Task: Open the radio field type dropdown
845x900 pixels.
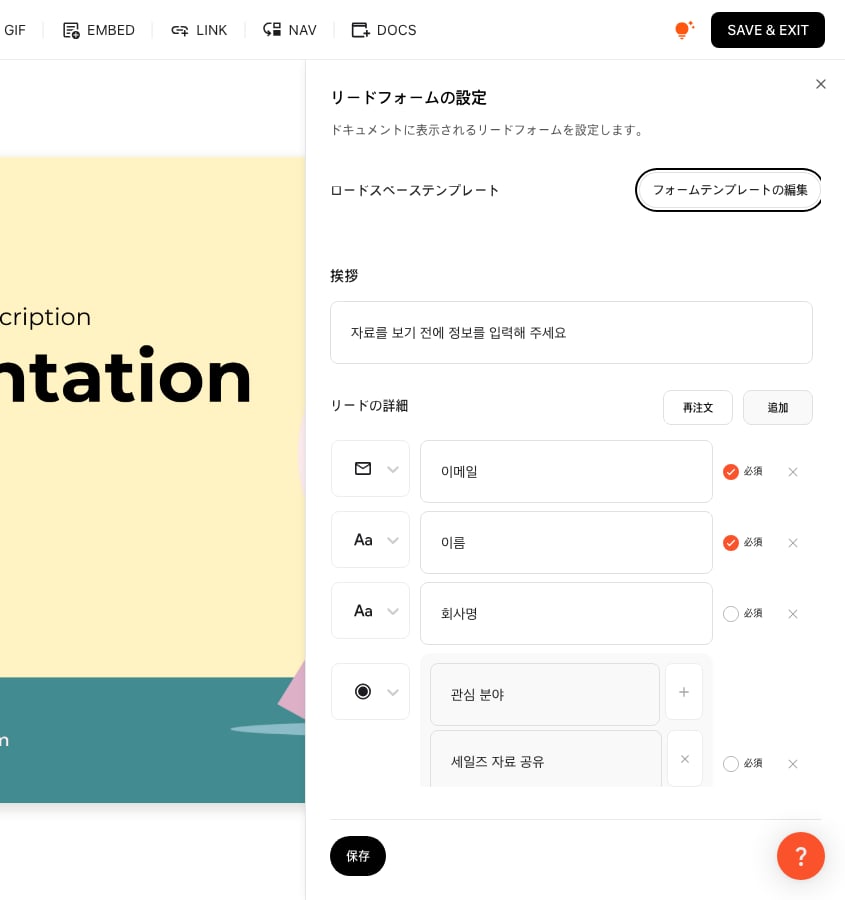Action: tap(370, 692)
